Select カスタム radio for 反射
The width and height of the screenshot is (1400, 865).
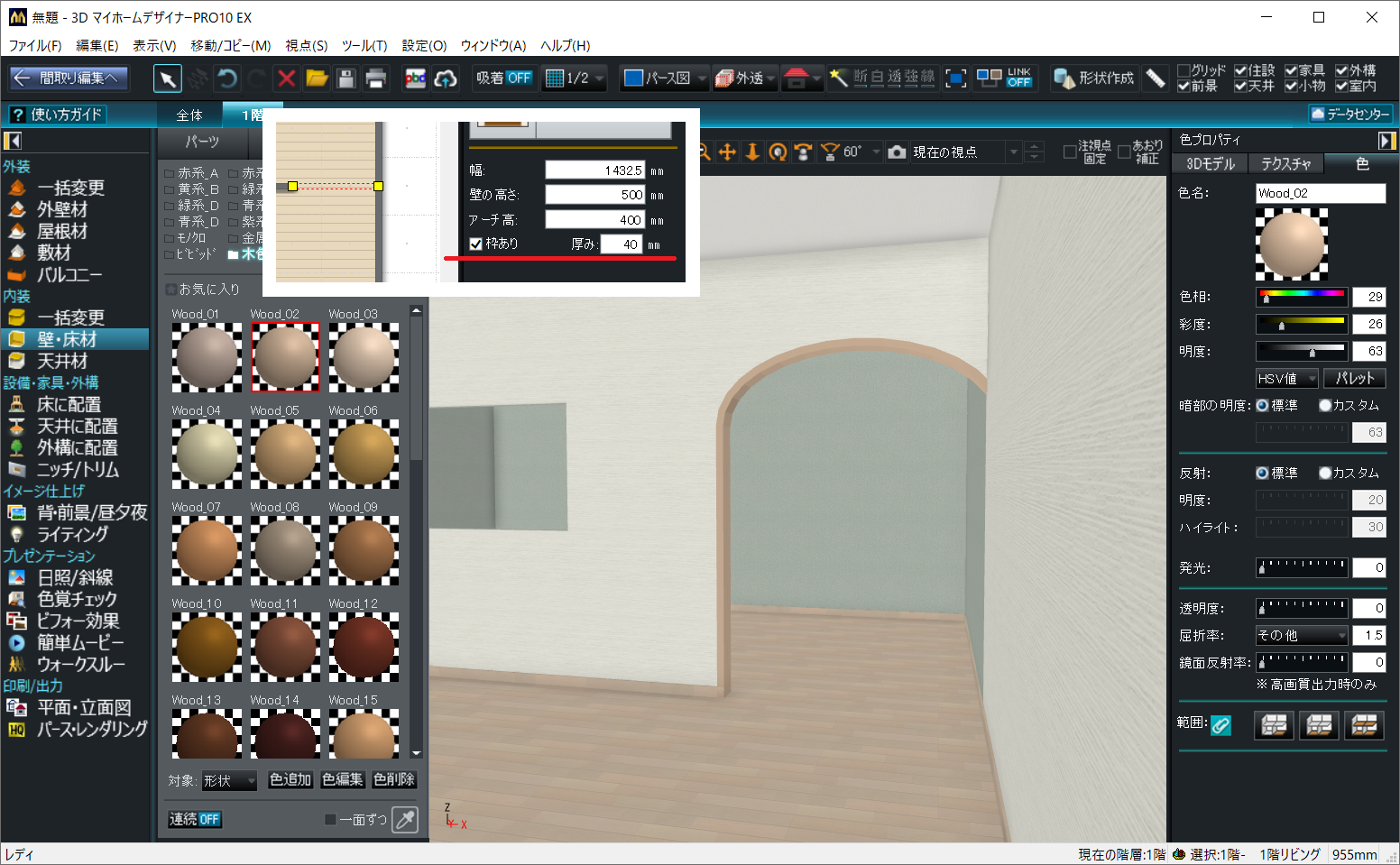pyautogui.click(x=1325, y=473)
